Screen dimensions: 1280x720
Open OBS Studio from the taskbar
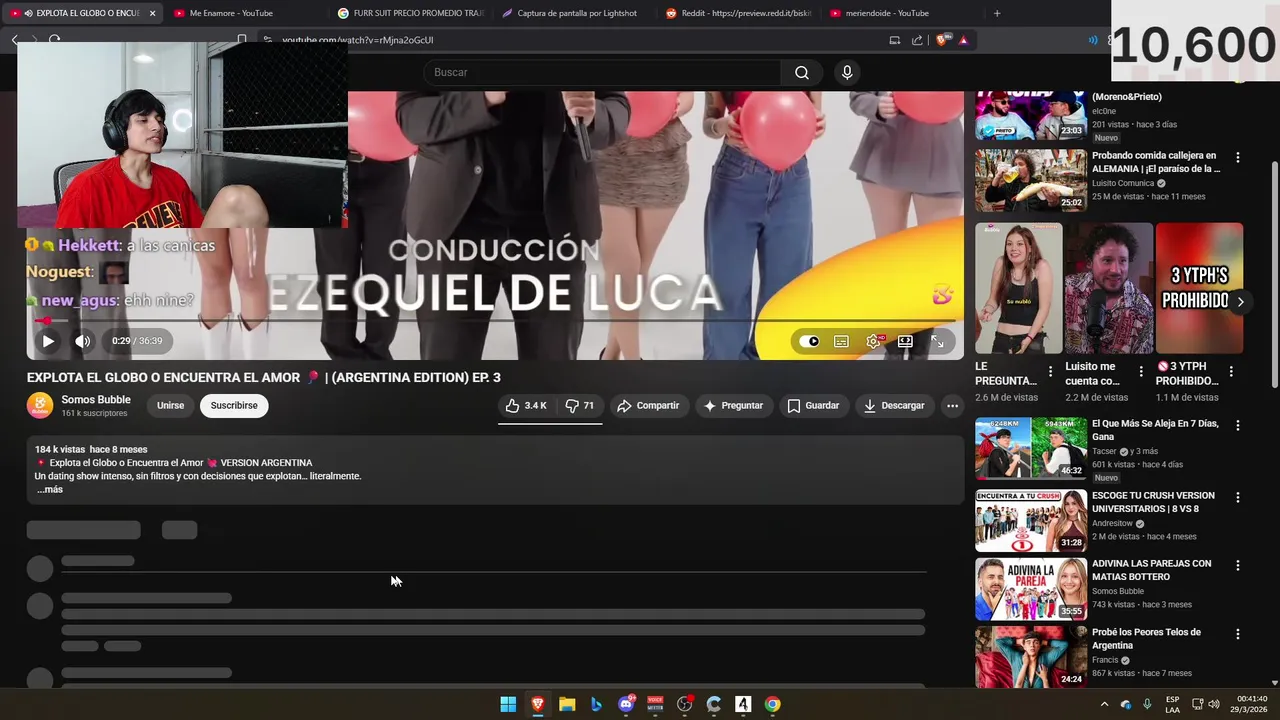pos(684,704)
